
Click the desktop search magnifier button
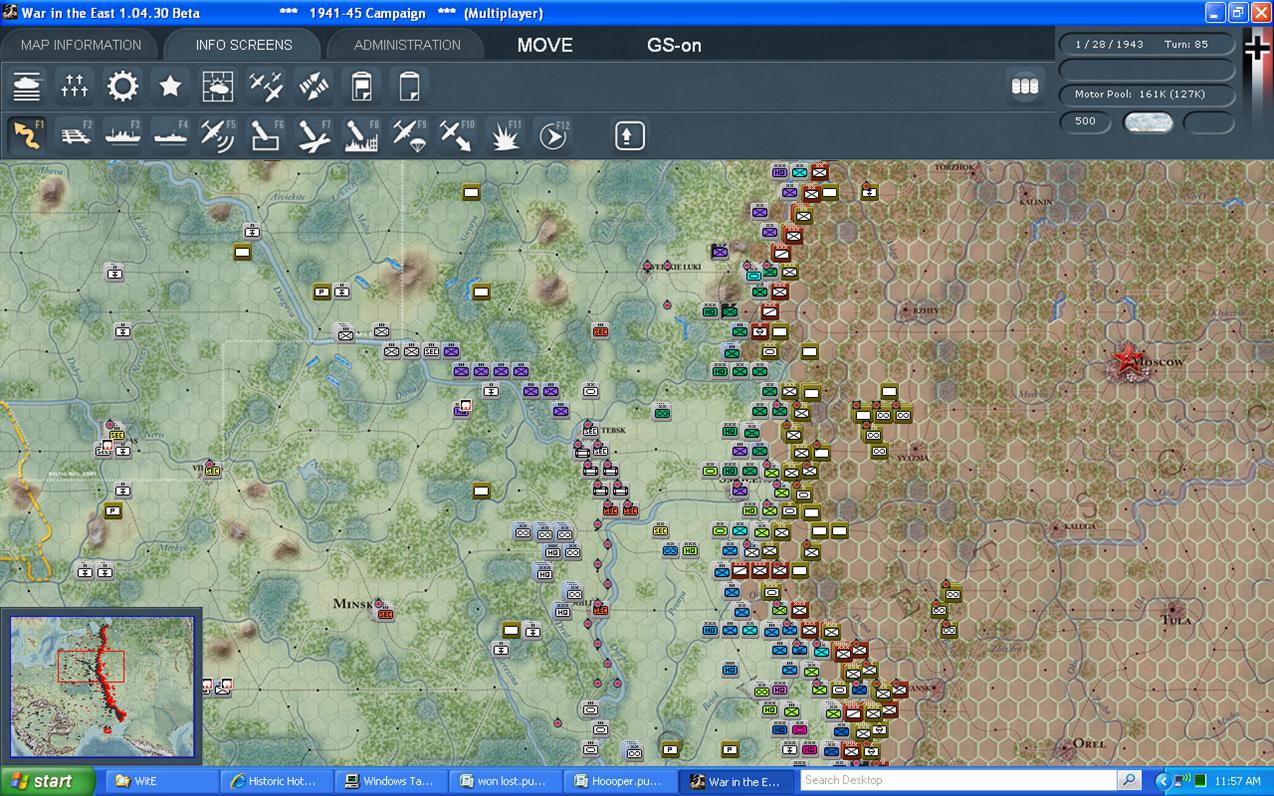[x=1129, y=780]
